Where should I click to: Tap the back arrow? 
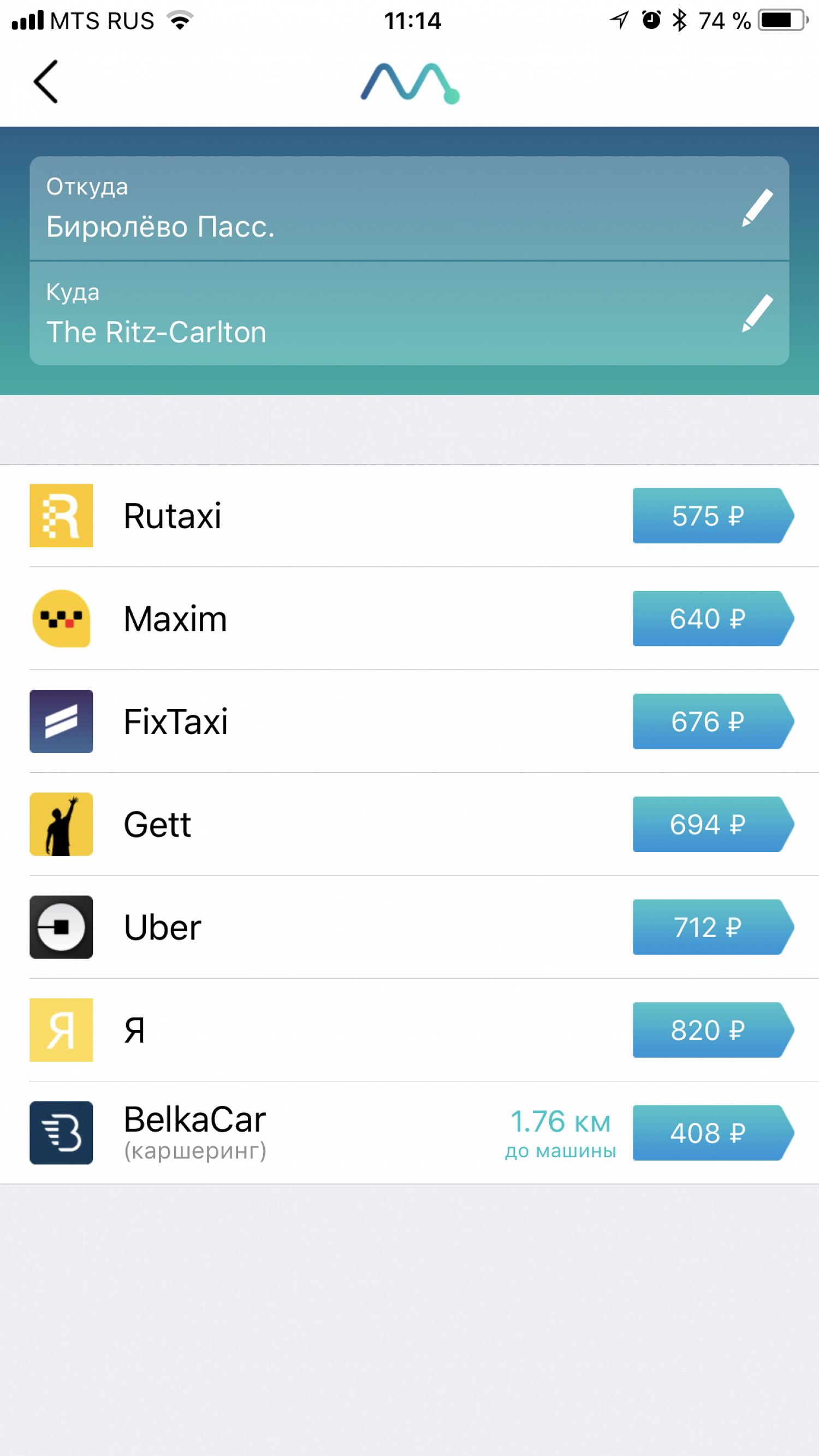click(x=46, y=81)
